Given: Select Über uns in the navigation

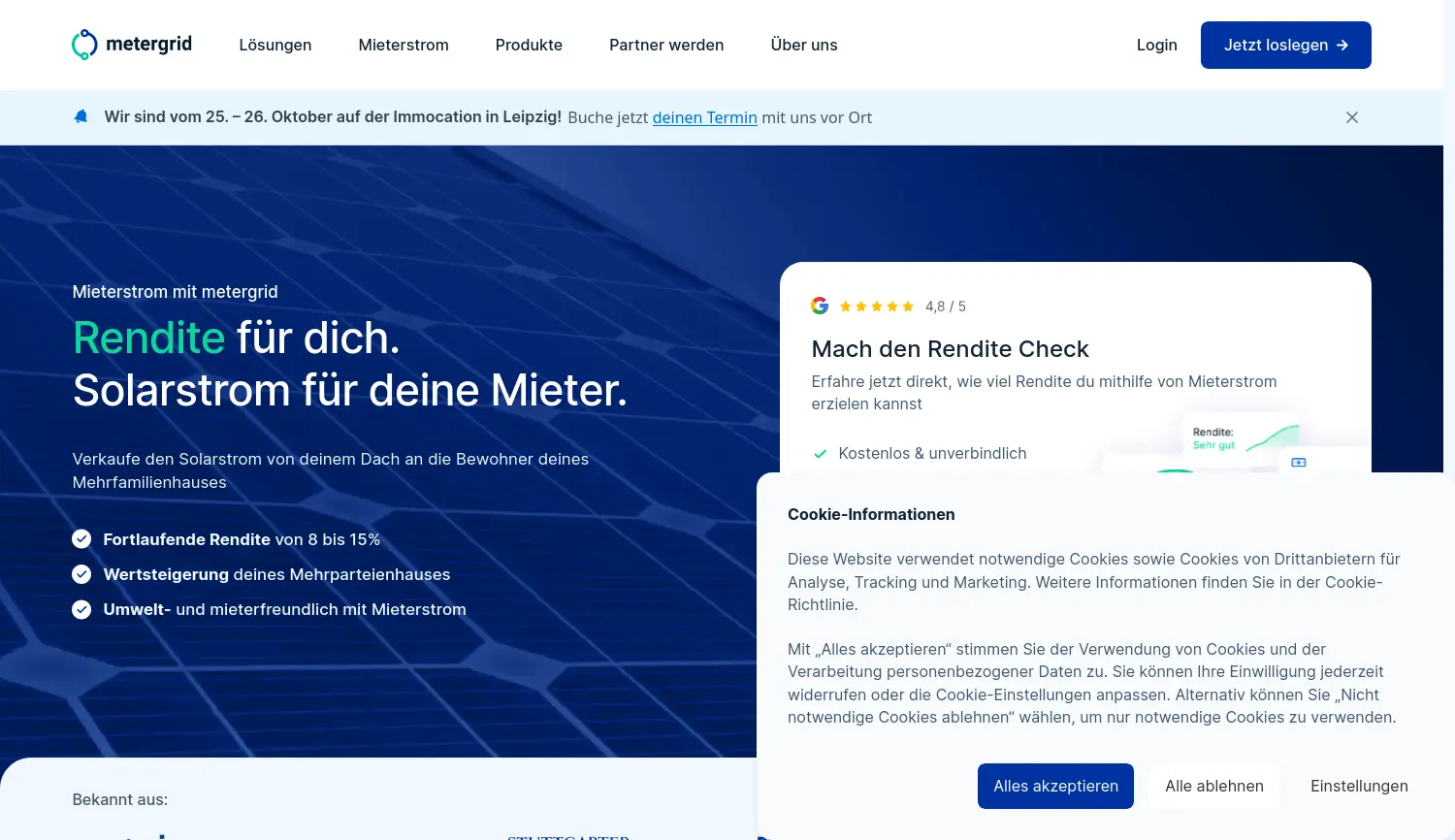Looking at the screenshot, I should (x=803, y=45).
